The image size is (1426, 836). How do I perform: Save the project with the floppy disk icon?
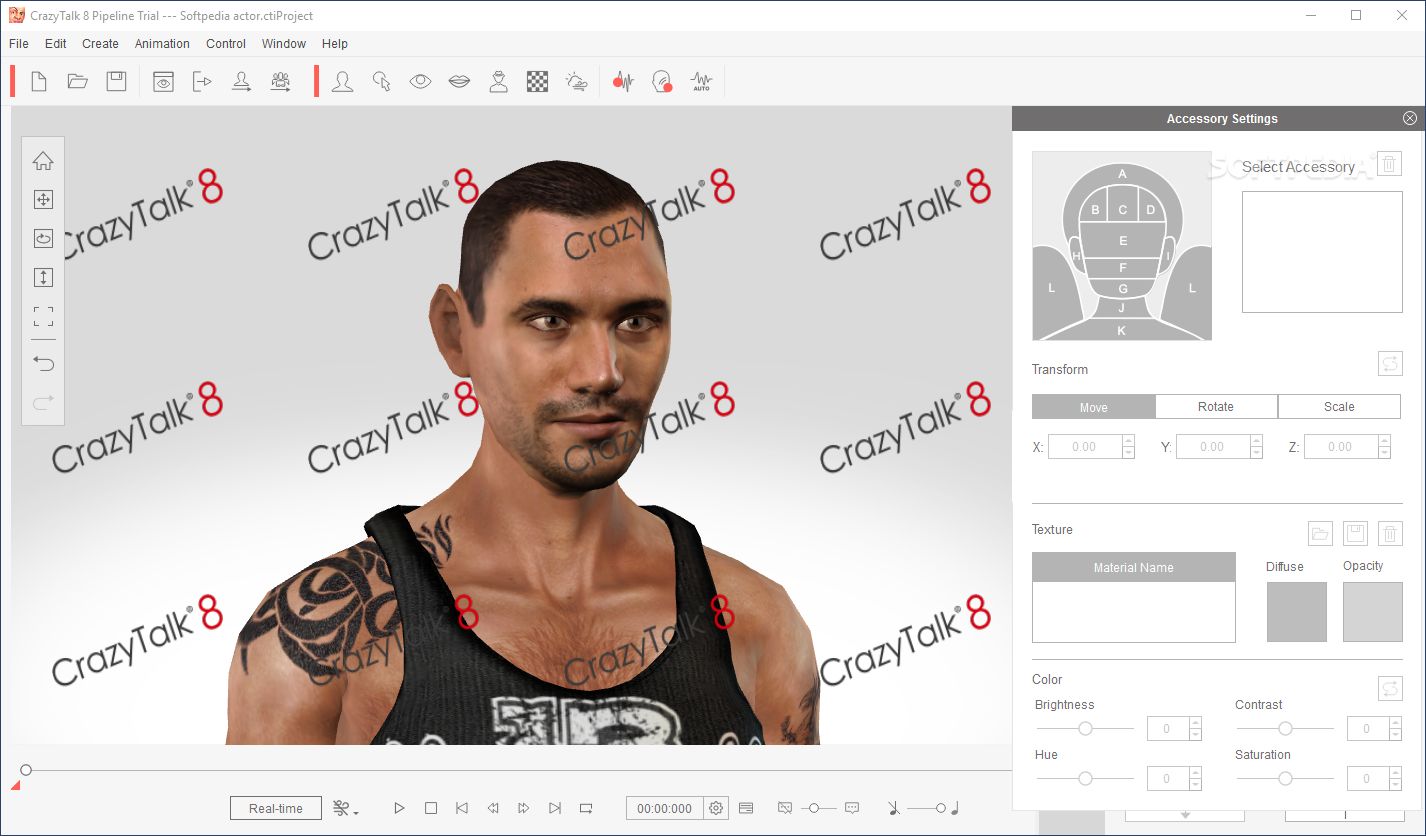[117, 82]
